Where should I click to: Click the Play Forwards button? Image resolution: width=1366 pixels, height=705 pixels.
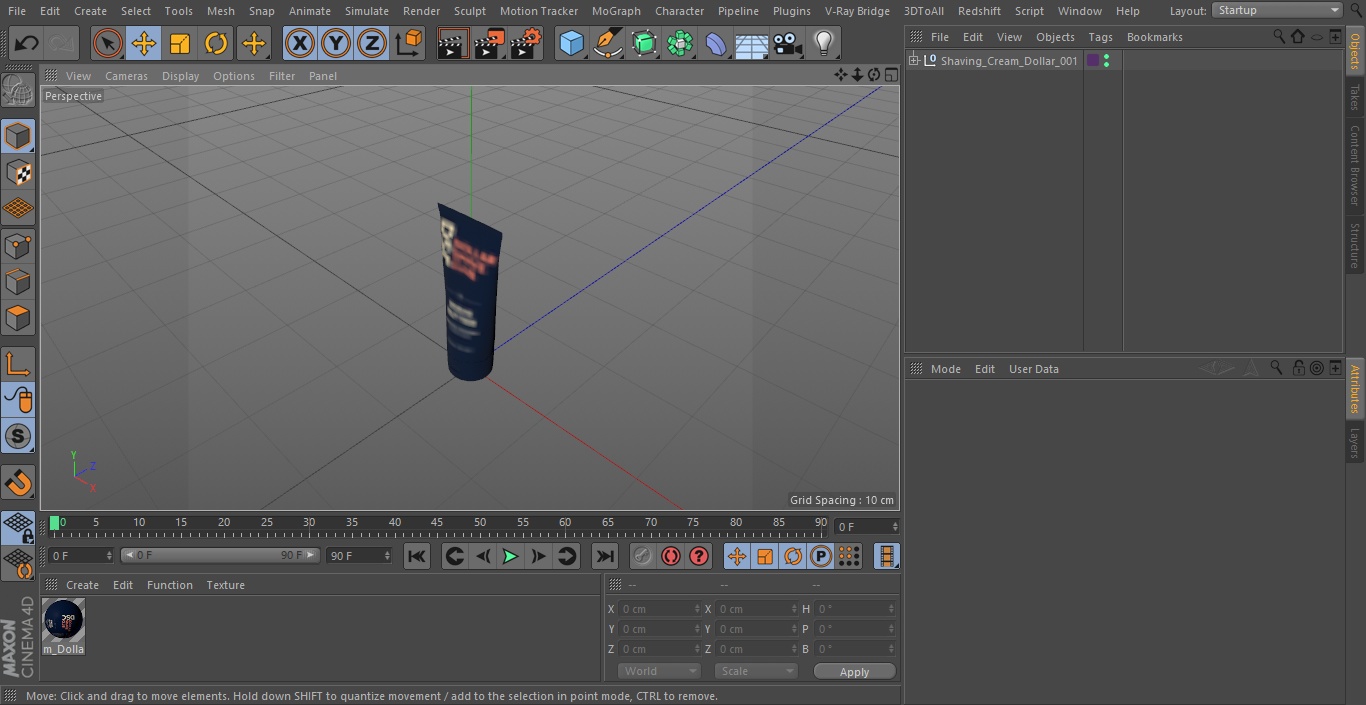[x=510, y=556]
